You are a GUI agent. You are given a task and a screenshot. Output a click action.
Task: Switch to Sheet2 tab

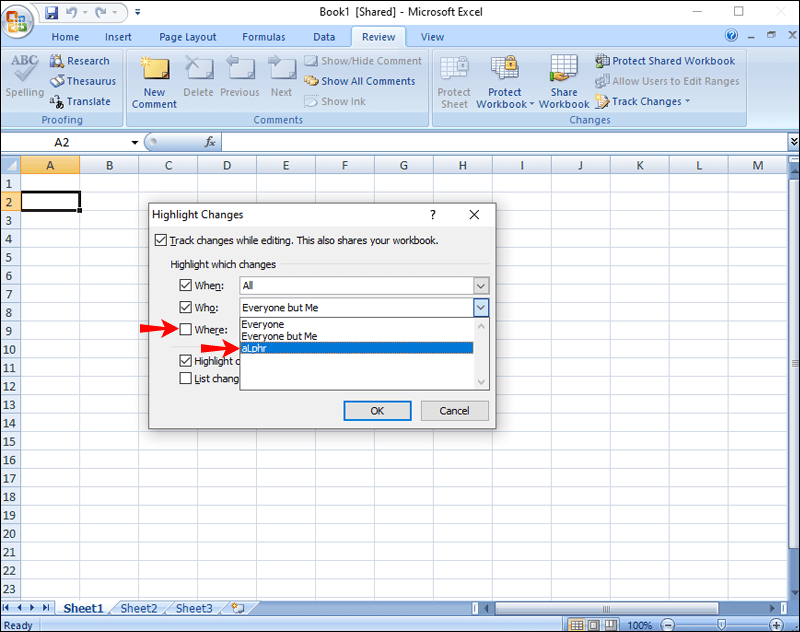tap(139, 608)
